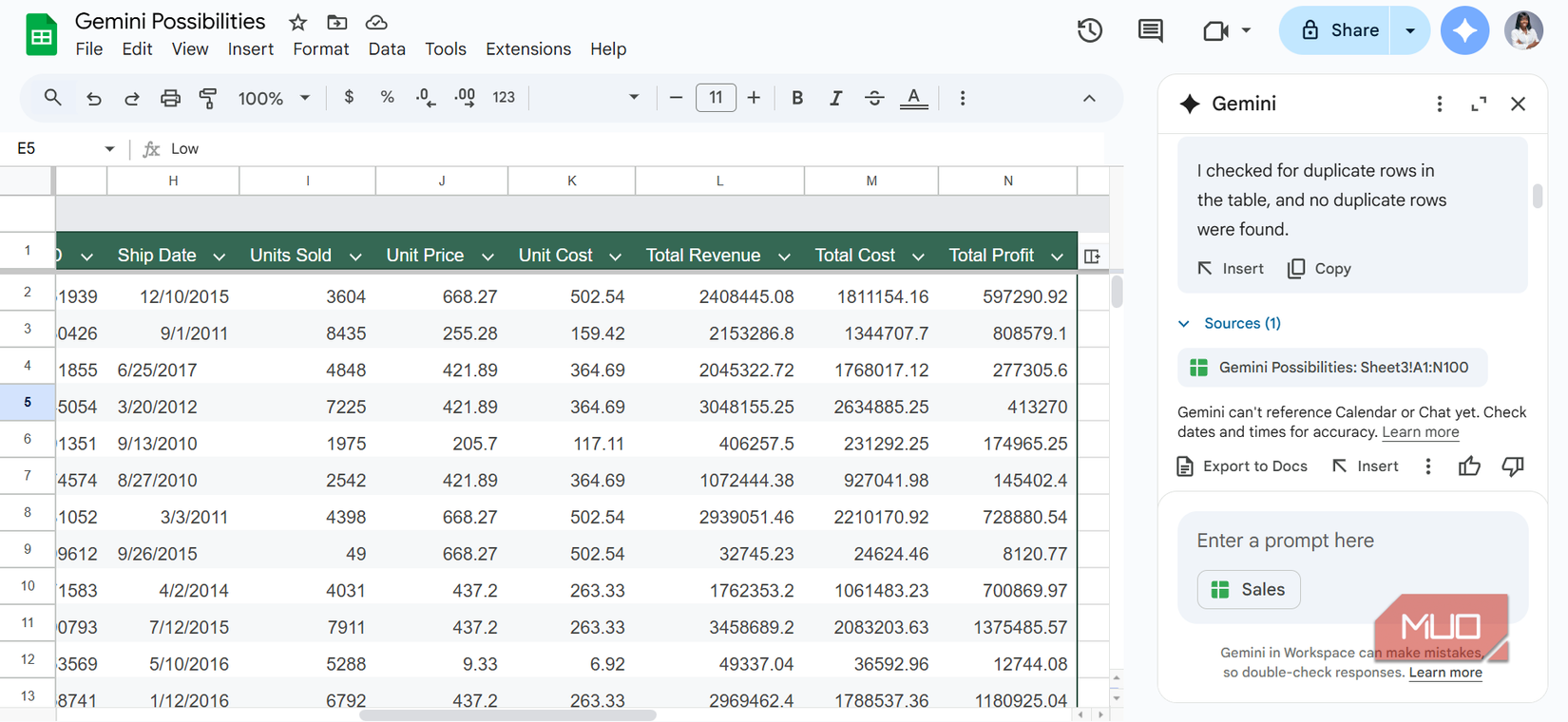The height and width of the screenshot is (722, 1568).
Task: Open the View menu
Action: 190,48
